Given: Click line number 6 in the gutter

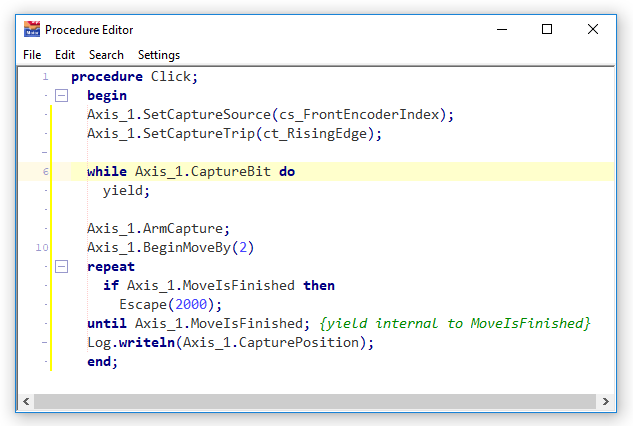Looking at the screenshot, I should pos(44,172).
